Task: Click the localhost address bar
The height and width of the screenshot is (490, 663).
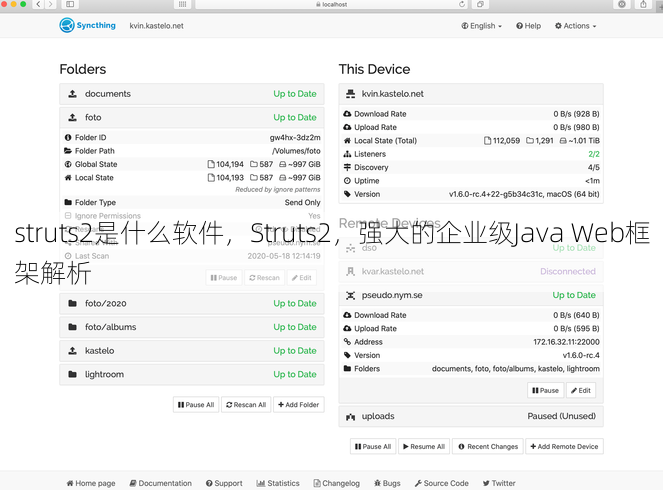Action: 332,4
